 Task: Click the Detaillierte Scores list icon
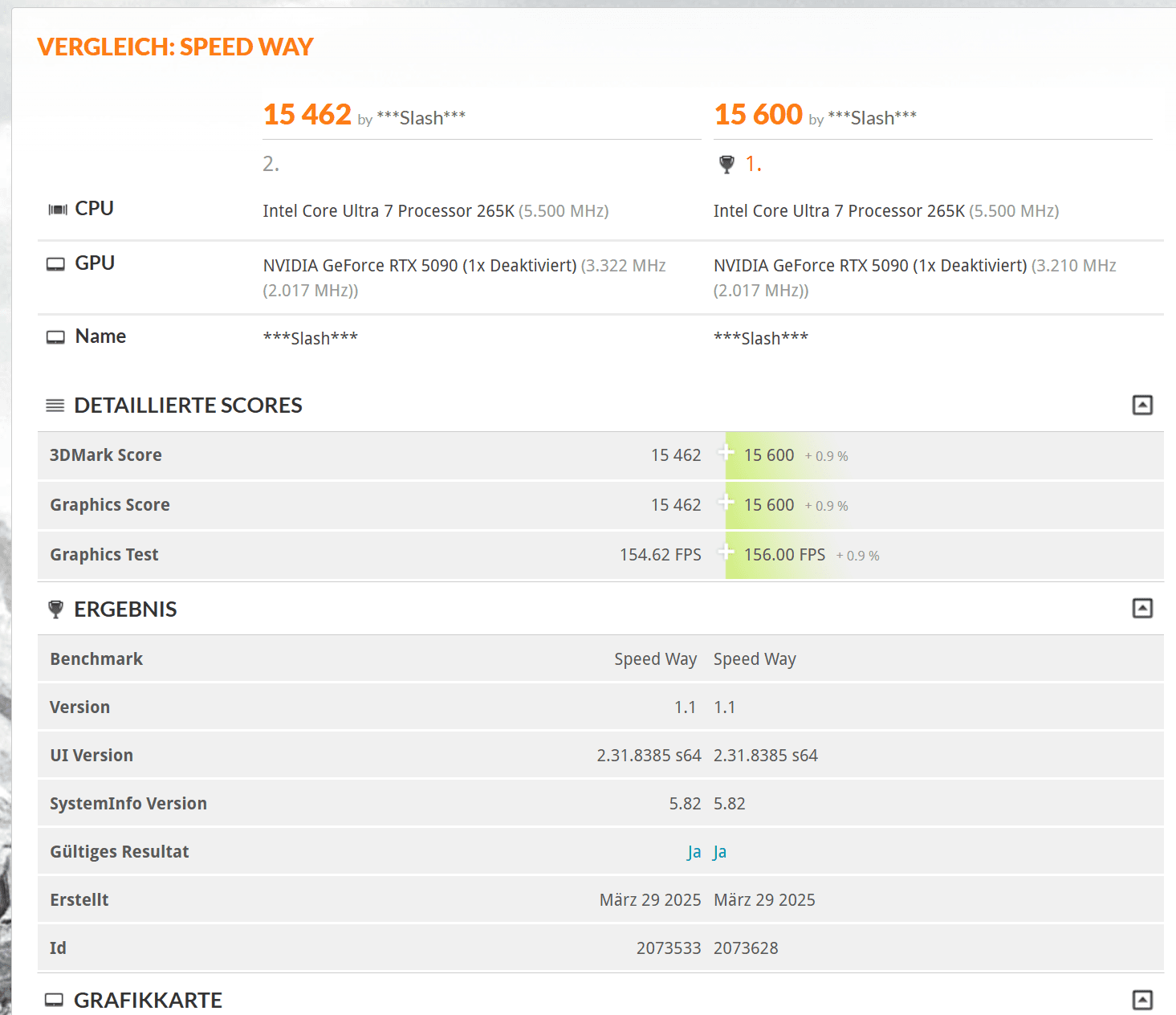tap(55, 406)
